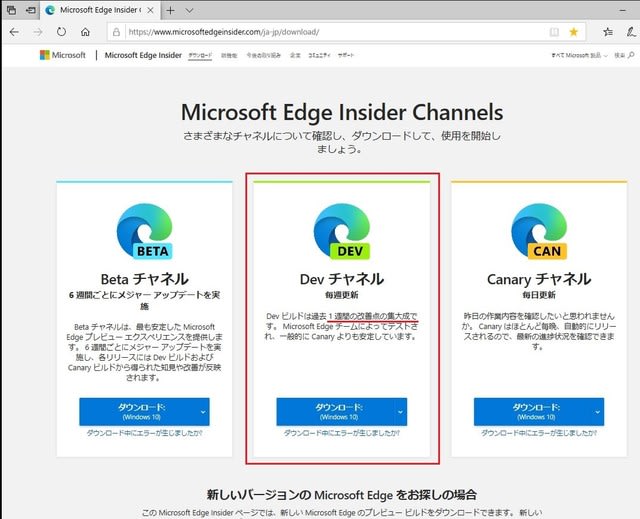Expand the Dev download platform arrow
Screen dimensions: 640x519
click(400, 412)
